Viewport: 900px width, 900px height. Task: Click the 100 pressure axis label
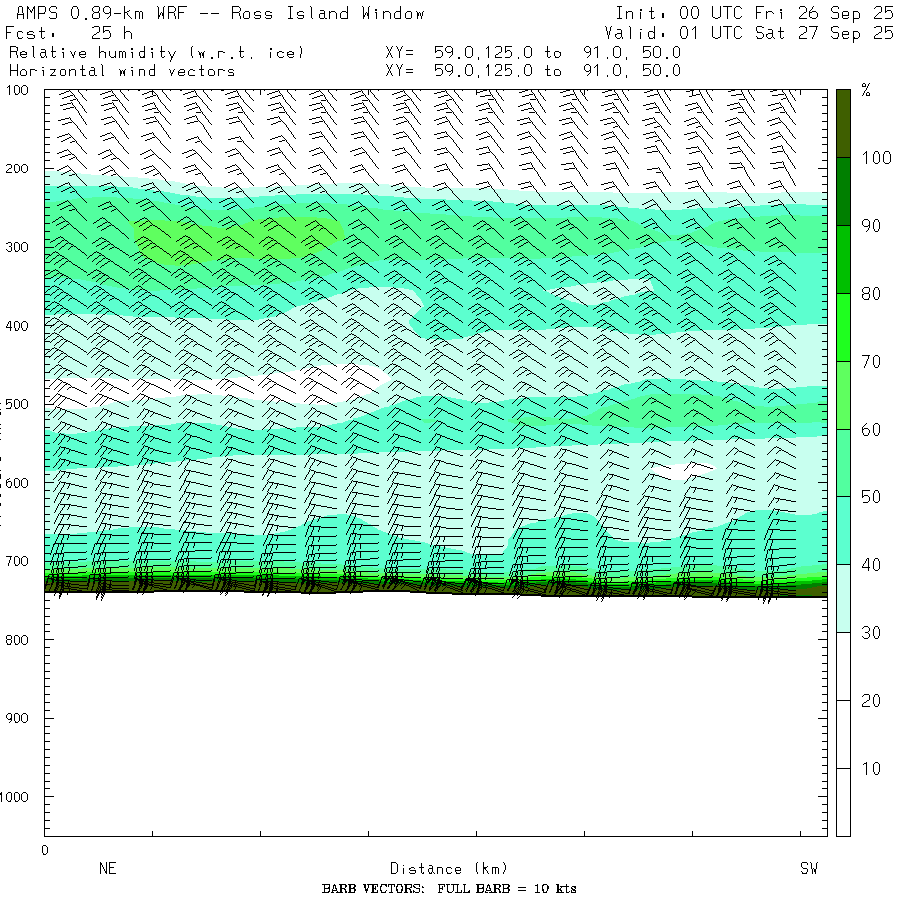tap(17, 90)
